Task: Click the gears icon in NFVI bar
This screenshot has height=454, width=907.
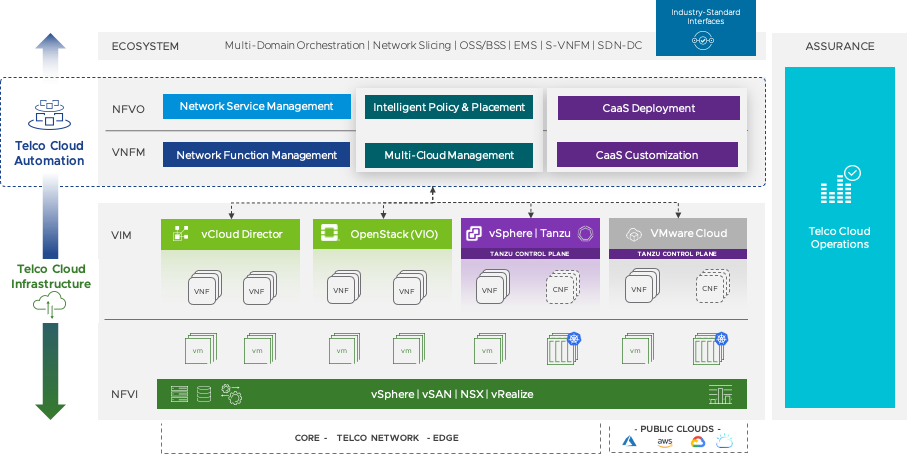Action: 231,394
